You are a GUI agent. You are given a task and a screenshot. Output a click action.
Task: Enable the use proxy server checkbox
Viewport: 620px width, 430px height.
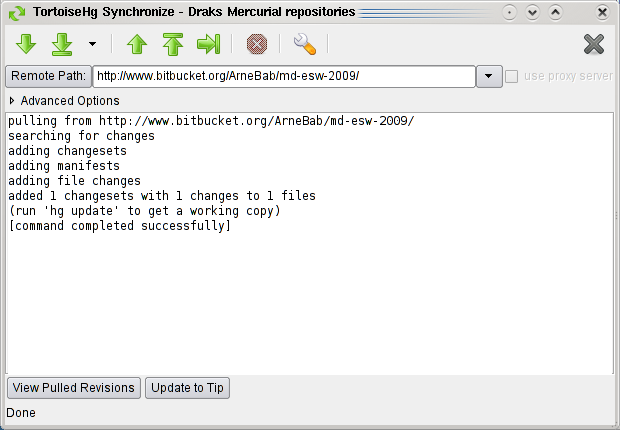[x=512, y=77]
